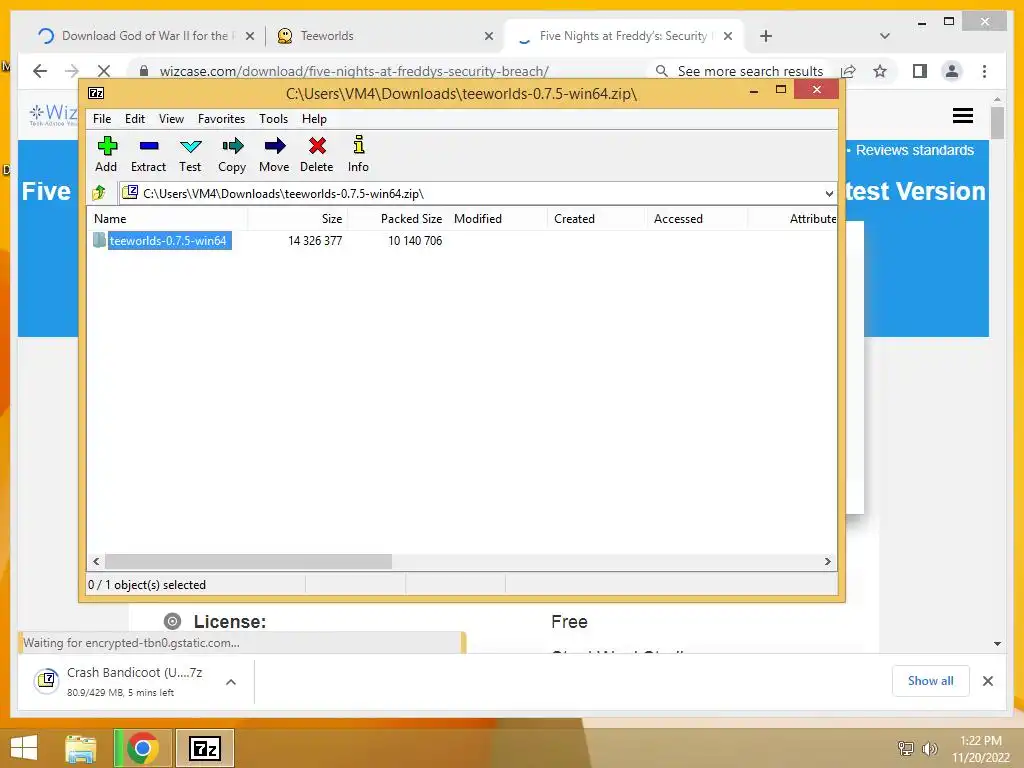Open the File menu in 7-Zip
This screenshot has height=768, width=1024.
(102, 119)
